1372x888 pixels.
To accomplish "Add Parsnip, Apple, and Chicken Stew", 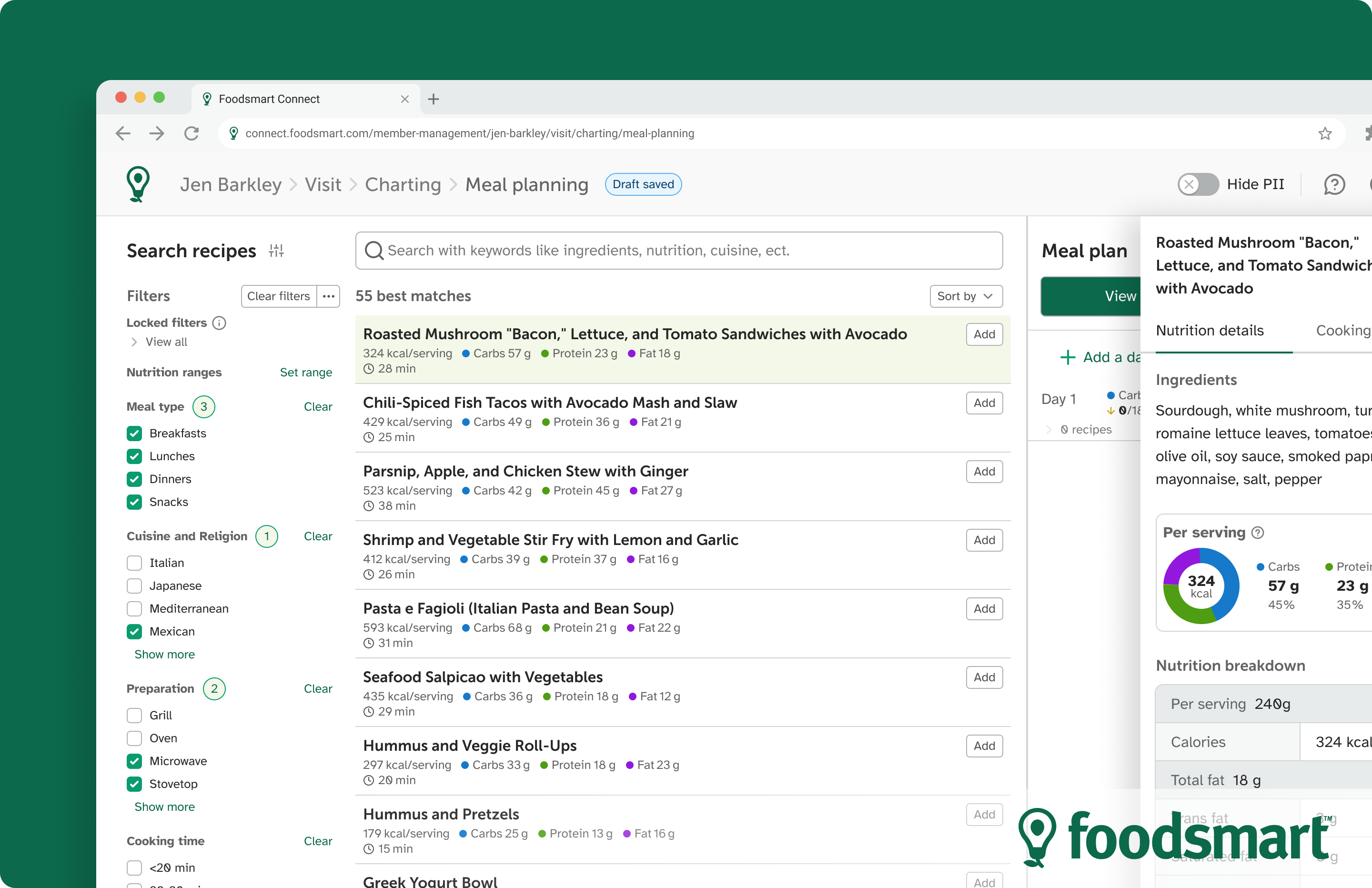I will (x=984, y=472).
